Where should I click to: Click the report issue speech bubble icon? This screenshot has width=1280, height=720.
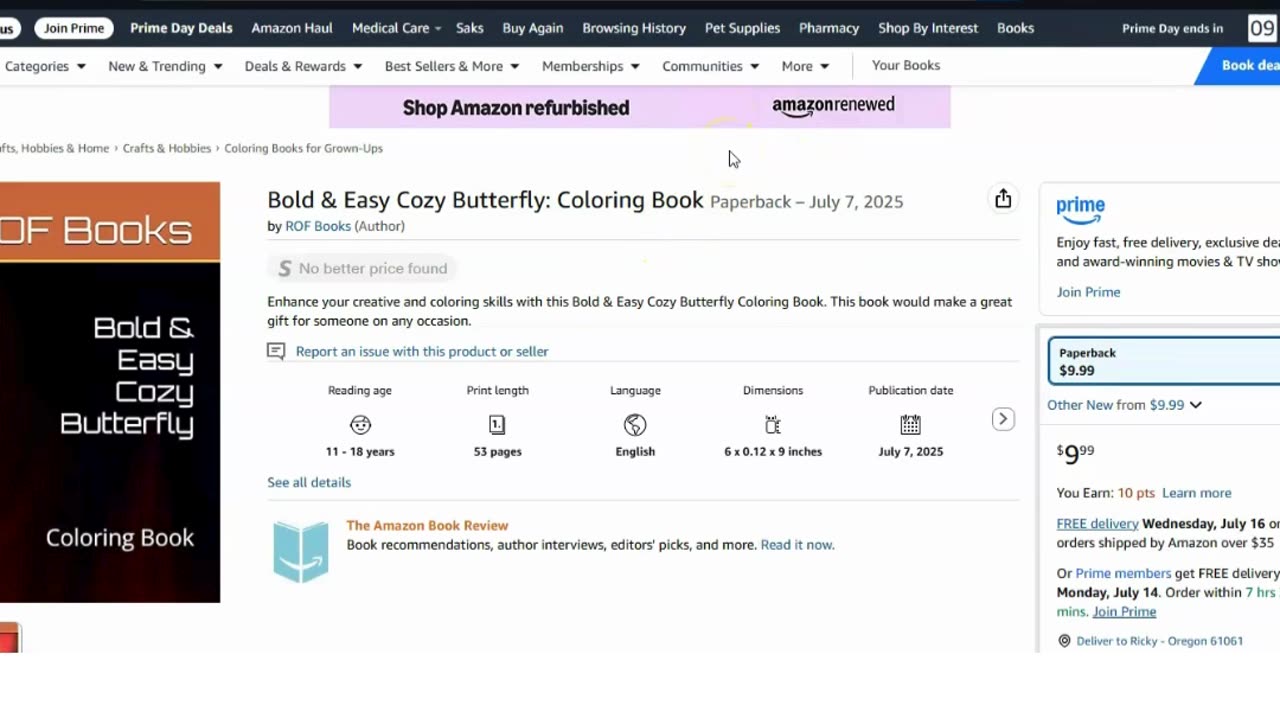[276, 351]
